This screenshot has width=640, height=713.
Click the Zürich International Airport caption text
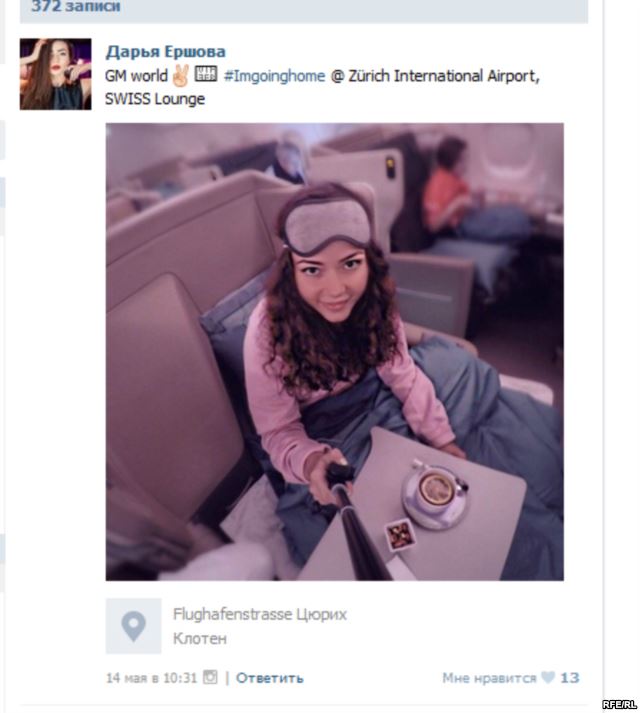click(444, 76)
